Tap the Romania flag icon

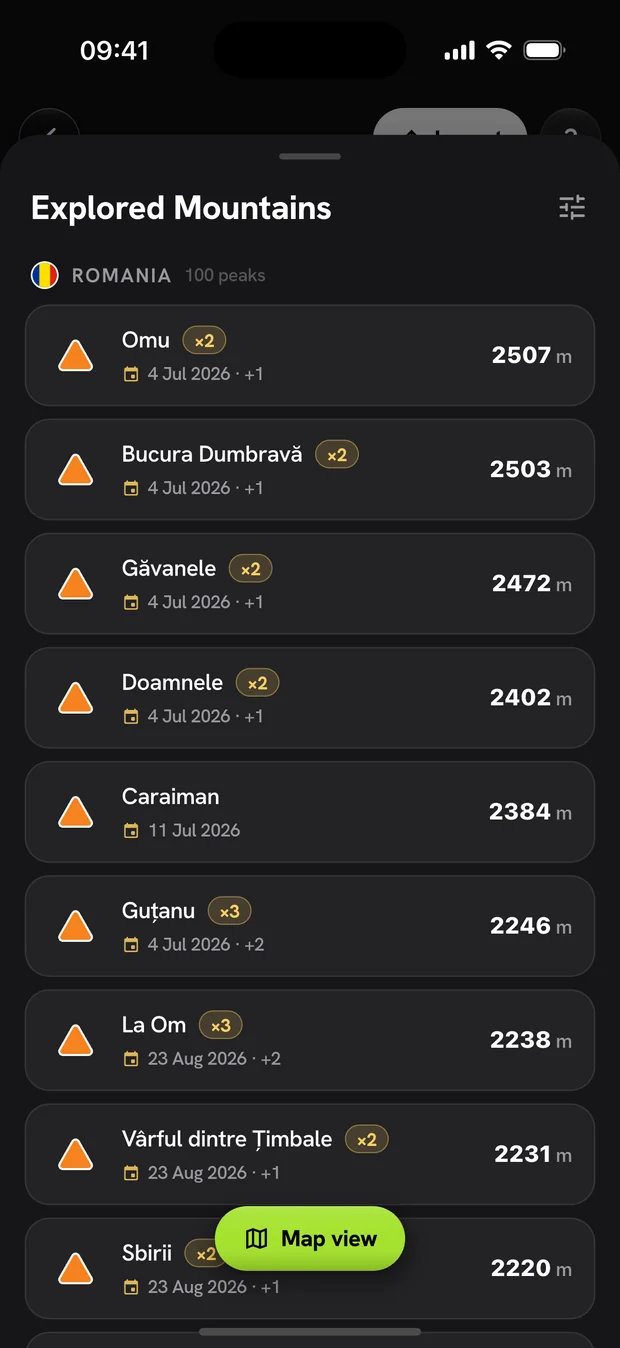pyautogui.click(x=45, y=275)
